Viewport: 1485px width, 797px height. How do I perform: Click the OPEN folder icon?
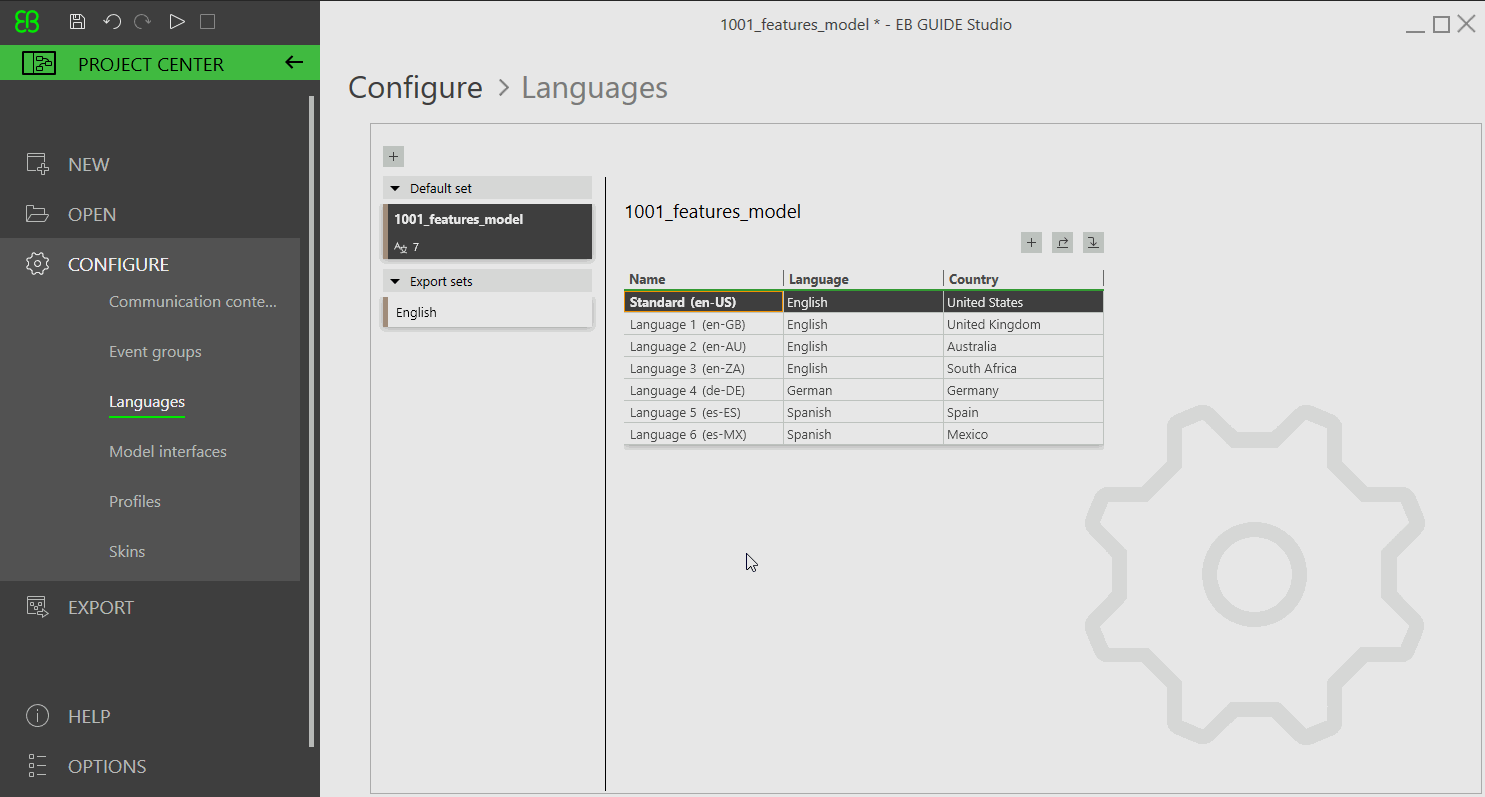tap(37, 214)
